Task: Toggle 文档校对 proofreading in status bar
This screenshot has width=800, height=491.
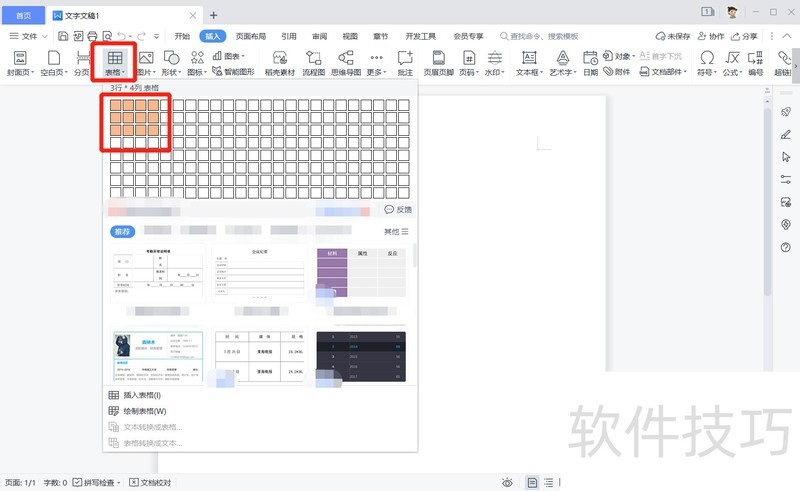Action: click(151, 482)
